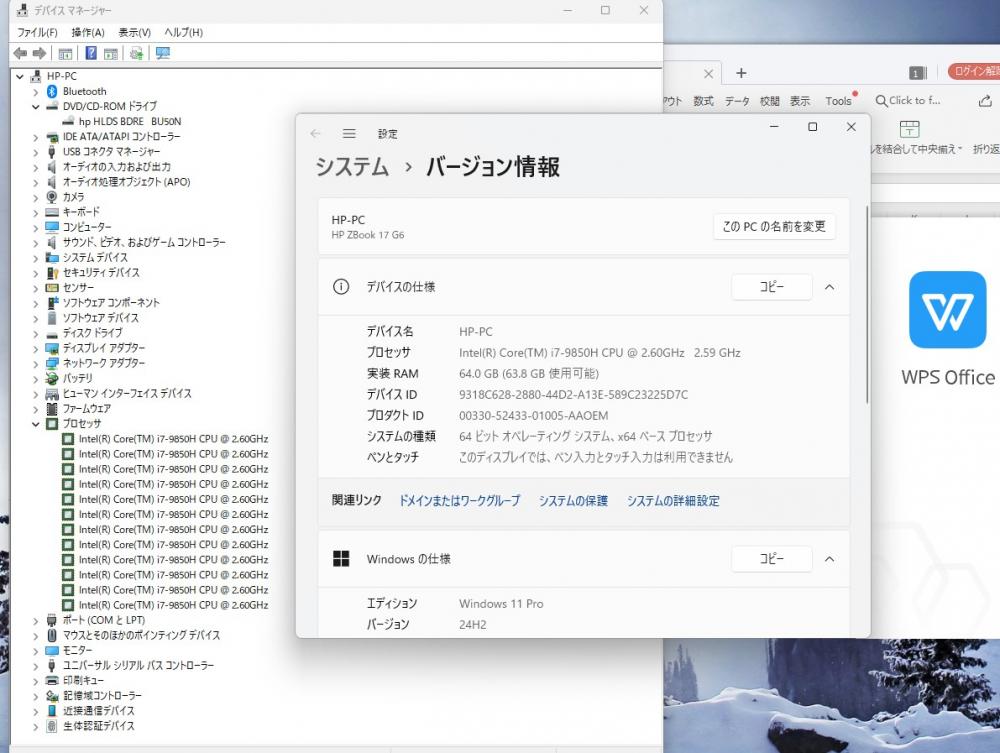Click システム breadcrumb in Settings
The height and width of the screenshot is (753, 1000).
pos(352,167)
